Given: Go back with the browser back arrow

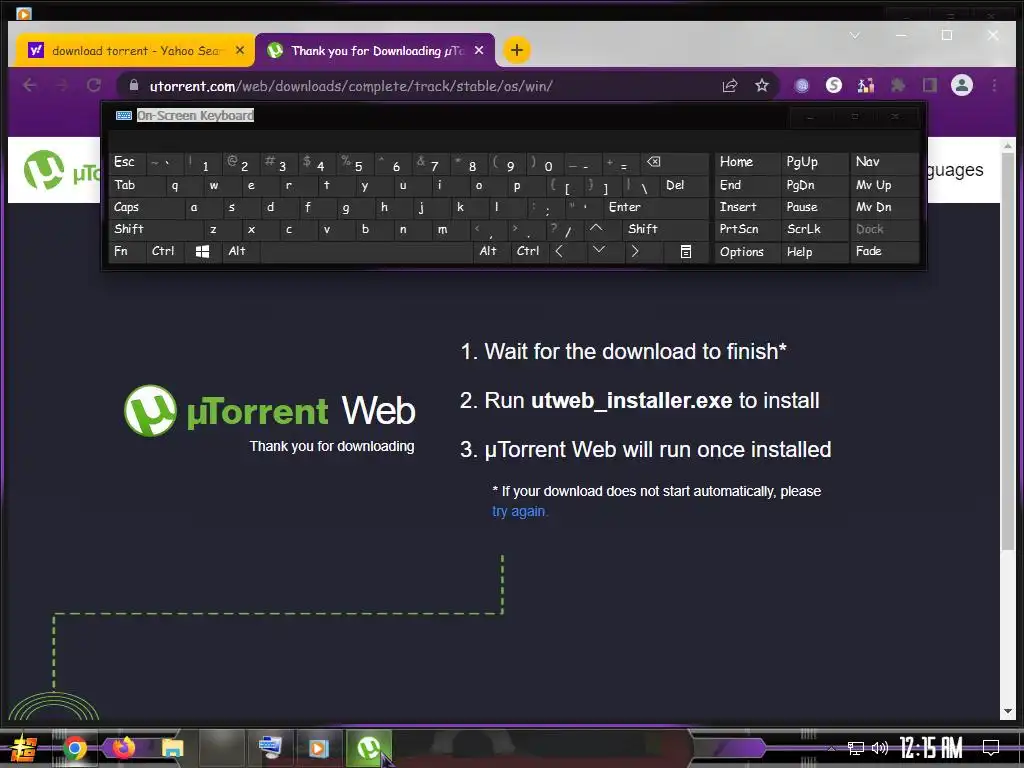Looking at the screenshot, I should pos(29,86).
